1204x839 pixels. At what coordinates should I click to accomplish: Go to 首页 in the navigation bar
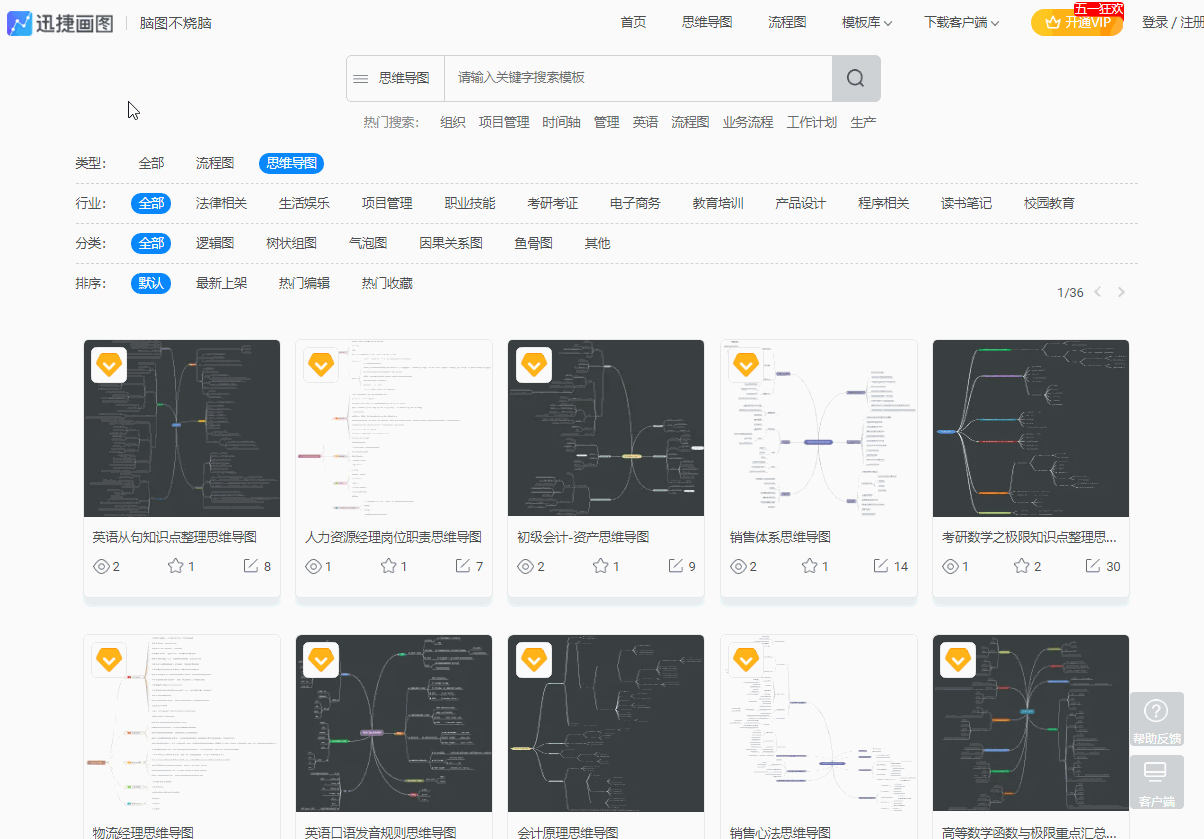(633, 21)
